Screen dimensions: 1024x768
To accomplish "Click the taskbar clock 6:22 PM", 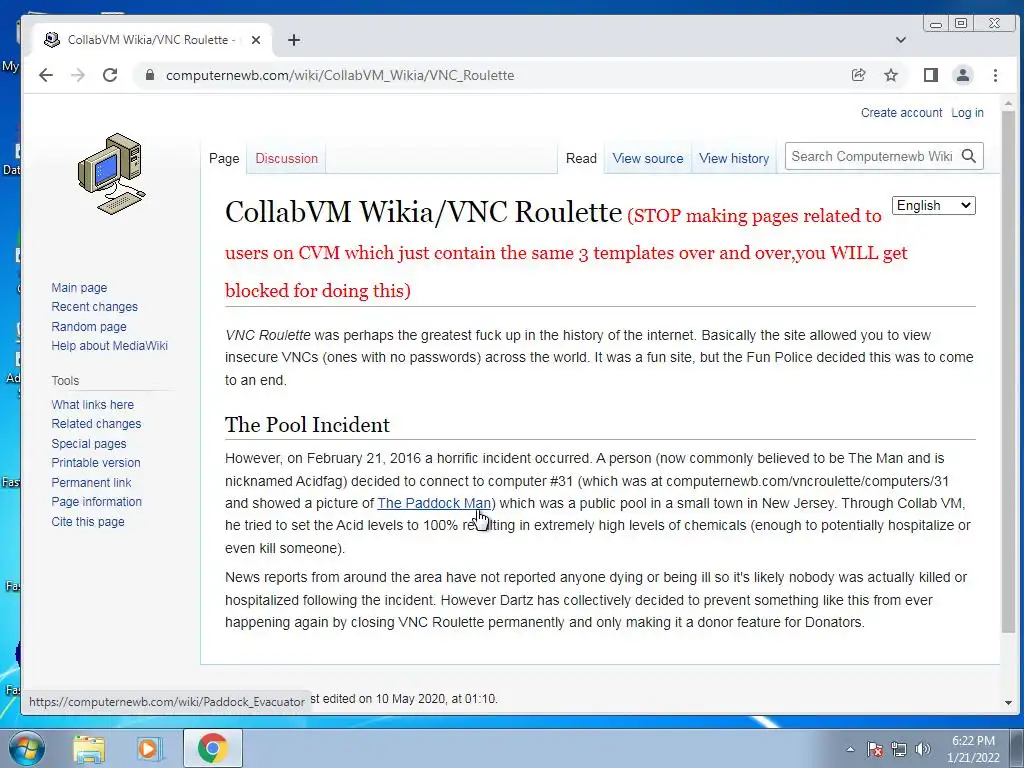I will point(973,741).
